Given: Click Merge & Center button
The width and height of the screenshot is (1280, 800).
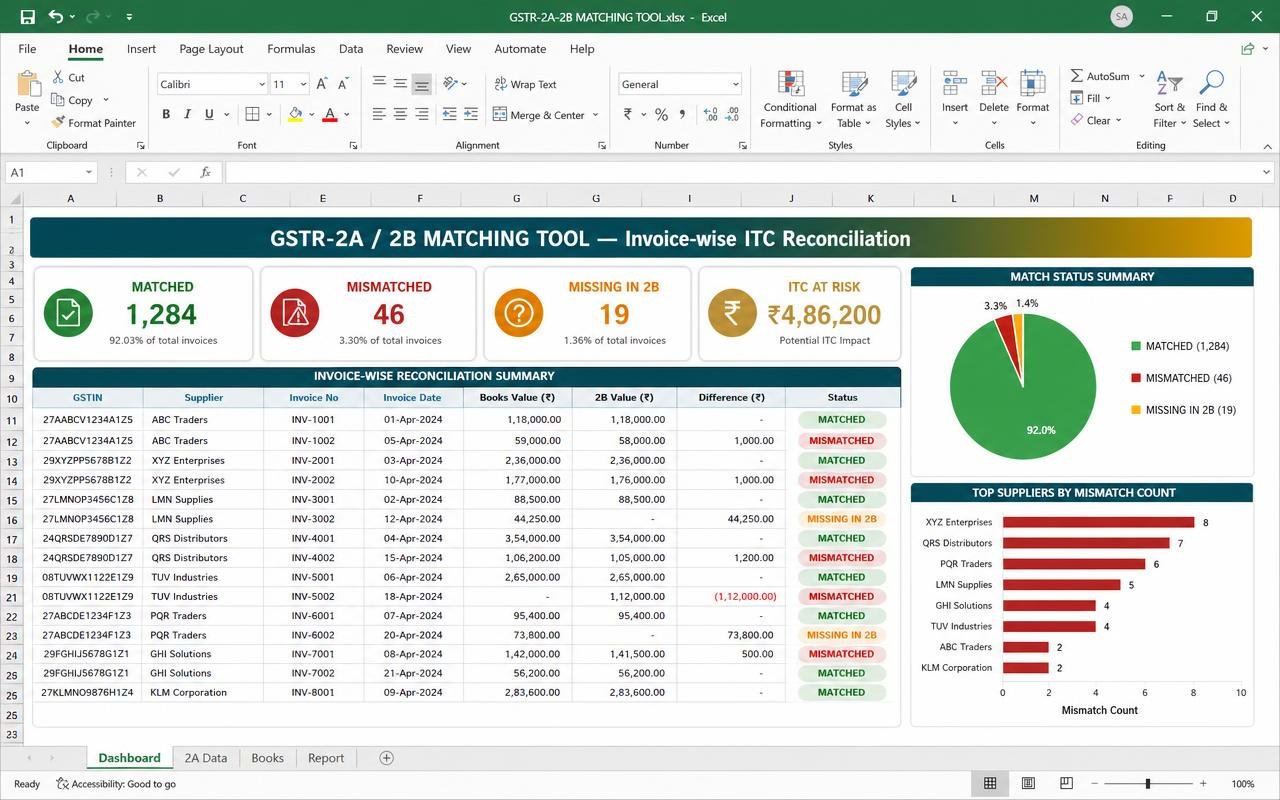Looking at the screenshot, I should pyautogui.click(x=539, y=115).
